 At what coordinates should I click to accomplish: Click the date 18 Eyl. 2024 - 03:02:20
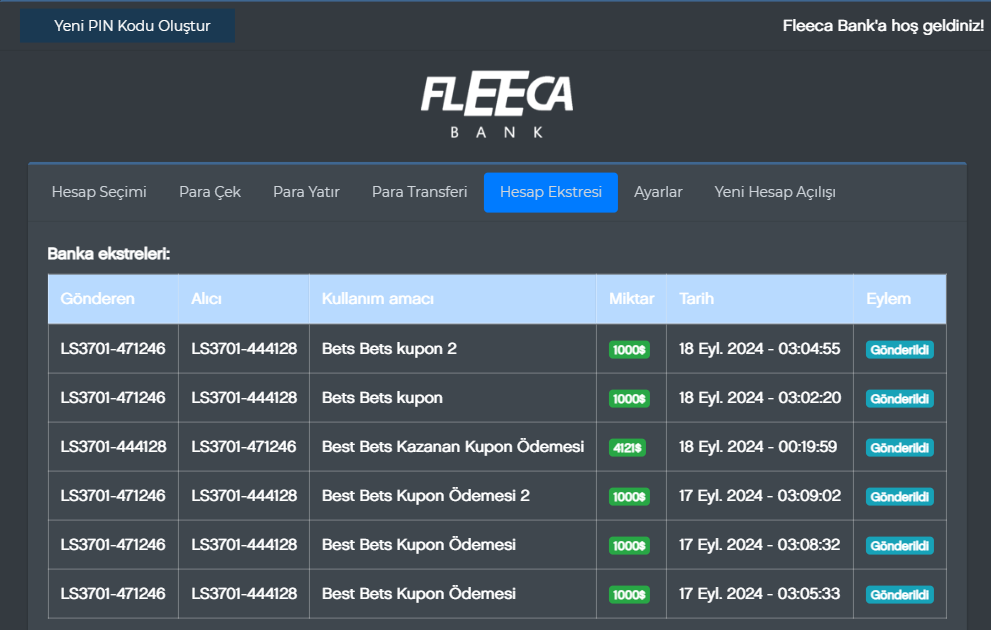pos(759,398)
